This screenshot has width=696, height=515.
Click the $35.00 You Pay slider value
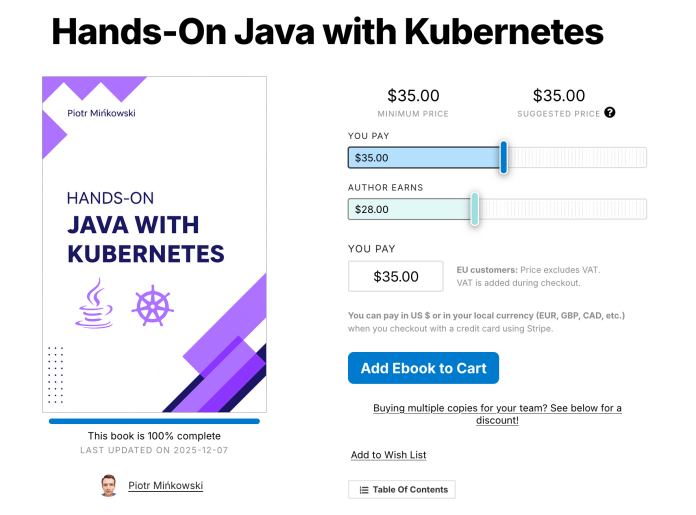click(x=372, y=158)
